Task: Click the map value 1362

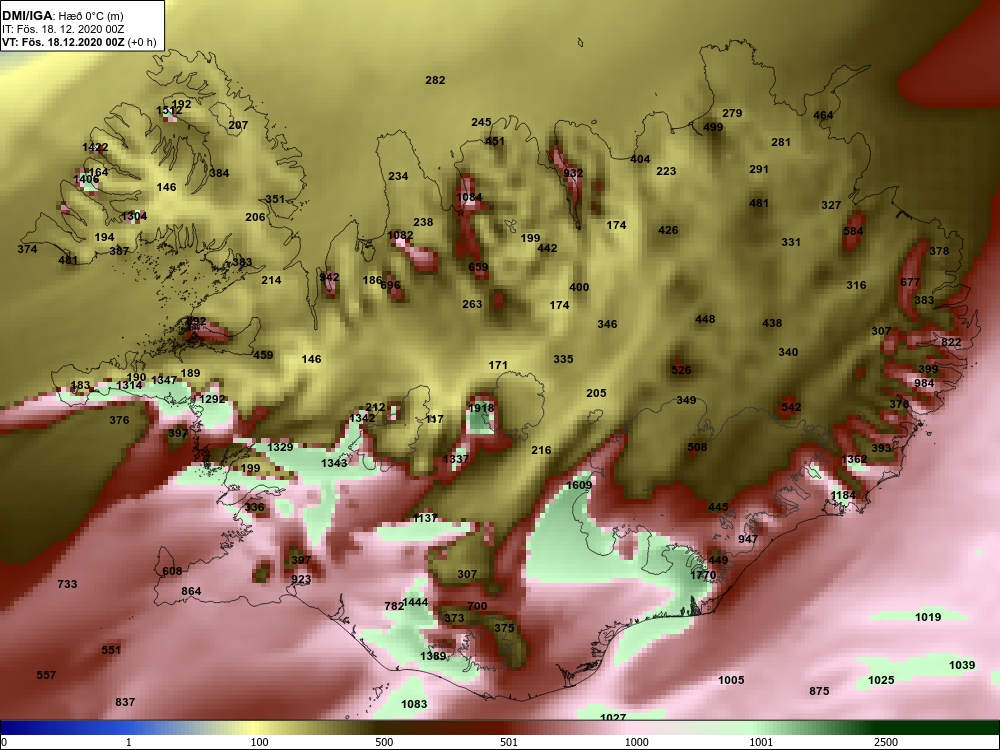Action: [854, 459]
